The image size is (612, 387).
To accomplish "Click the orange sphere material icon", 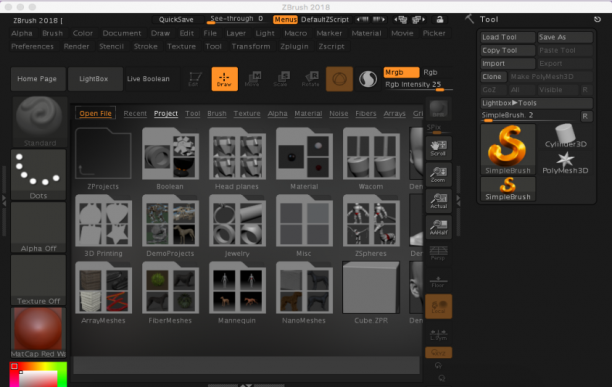I will click(339, 79).
